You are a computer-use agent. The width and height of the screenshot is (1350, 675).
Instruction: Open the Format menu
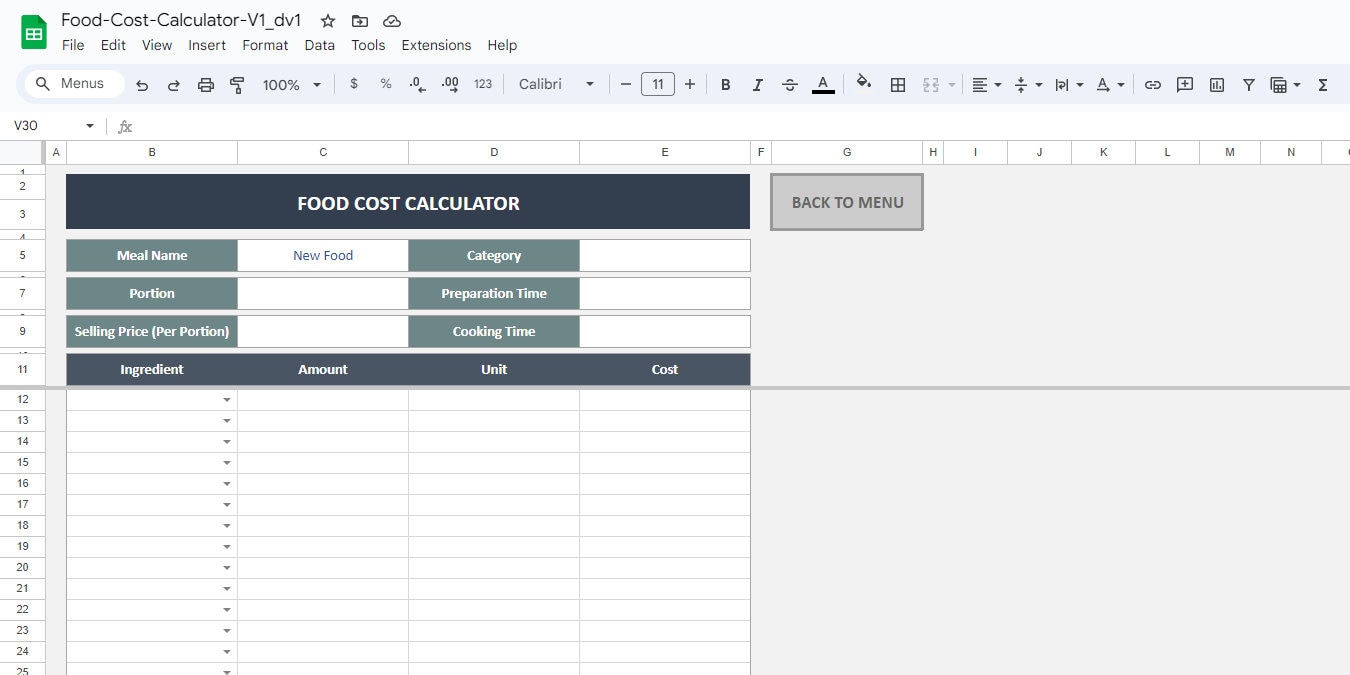tap(265, 45)
